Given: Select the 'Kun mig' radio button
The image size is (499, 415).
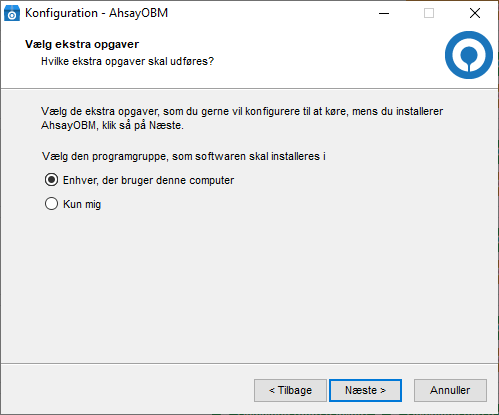Looking at the screenshot, I should point(51,204).
